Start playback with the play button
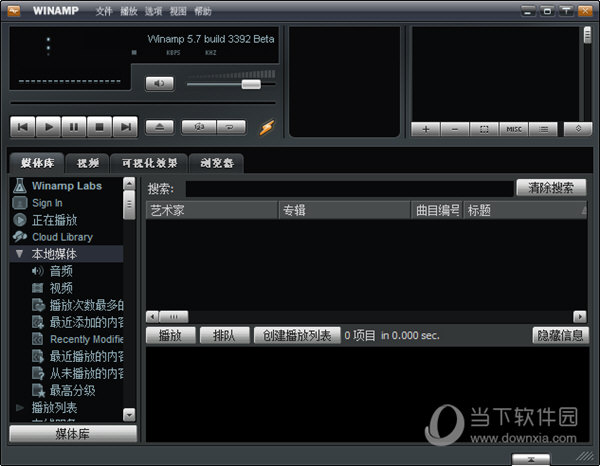The image size is (600, 466). click(48, 127)
